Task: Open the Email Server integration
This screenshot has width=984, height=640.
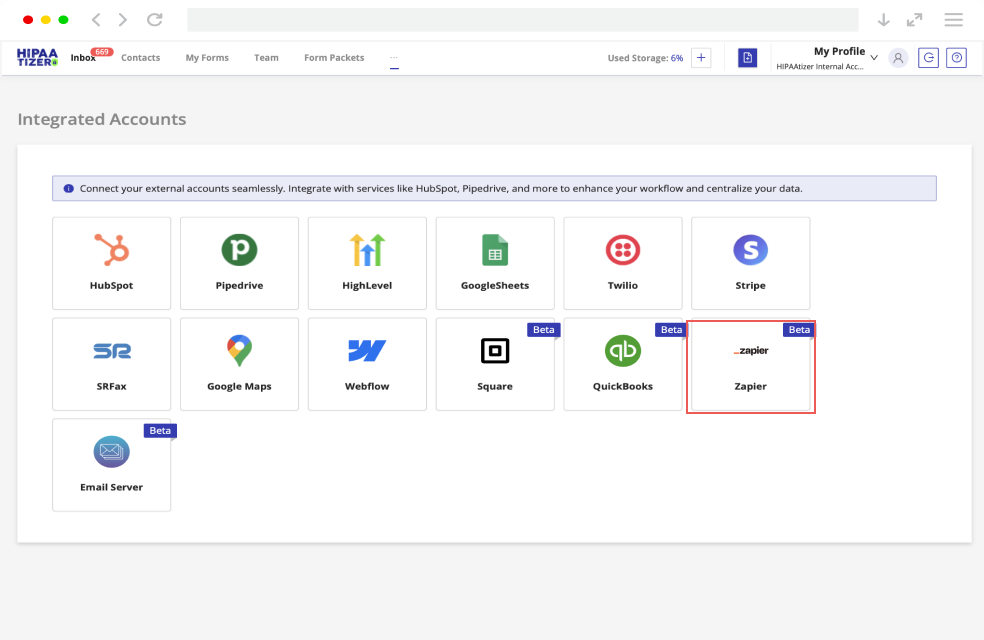Action: pyautogui.click(x=112, y=465)
